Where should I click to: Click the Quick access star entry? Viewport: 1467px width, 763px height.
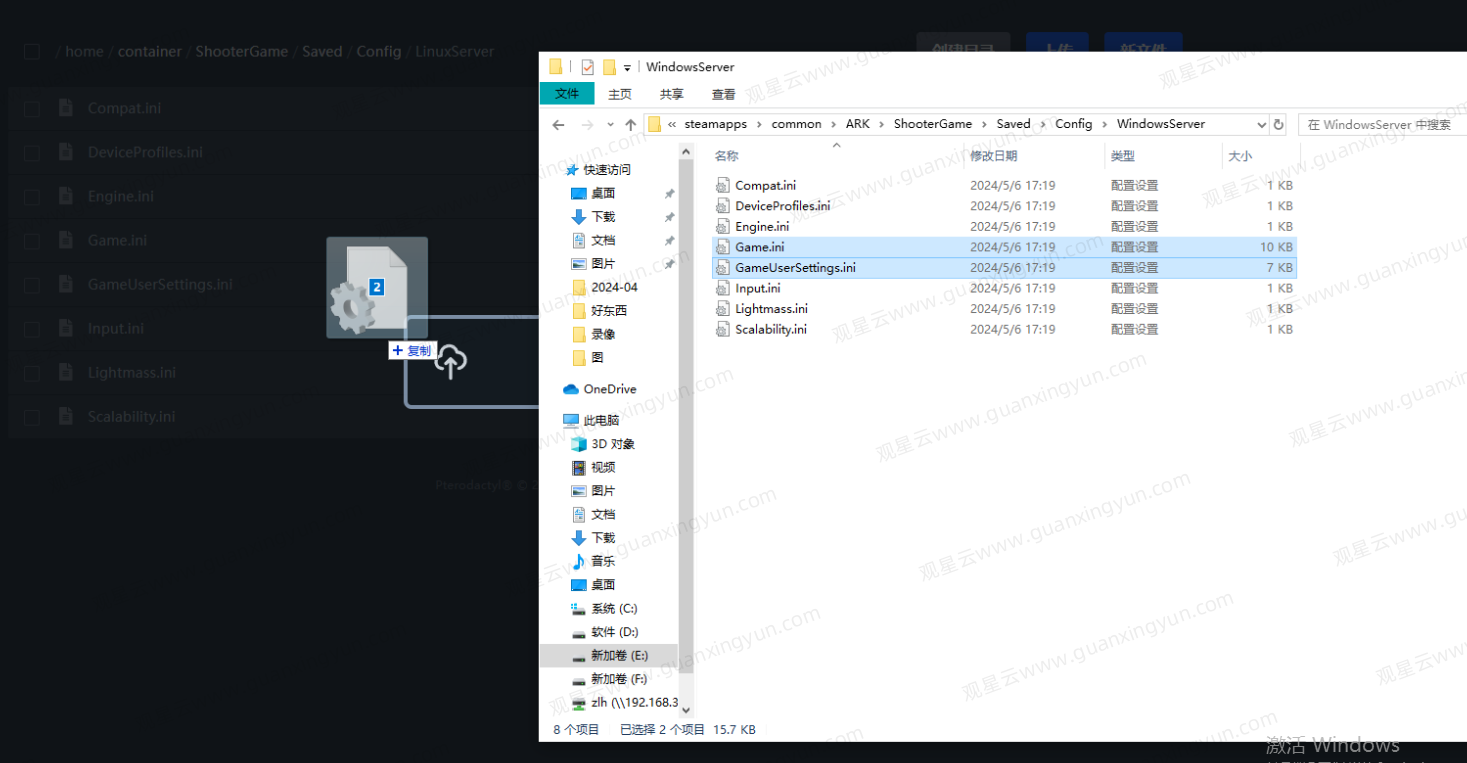pos(606,170)
